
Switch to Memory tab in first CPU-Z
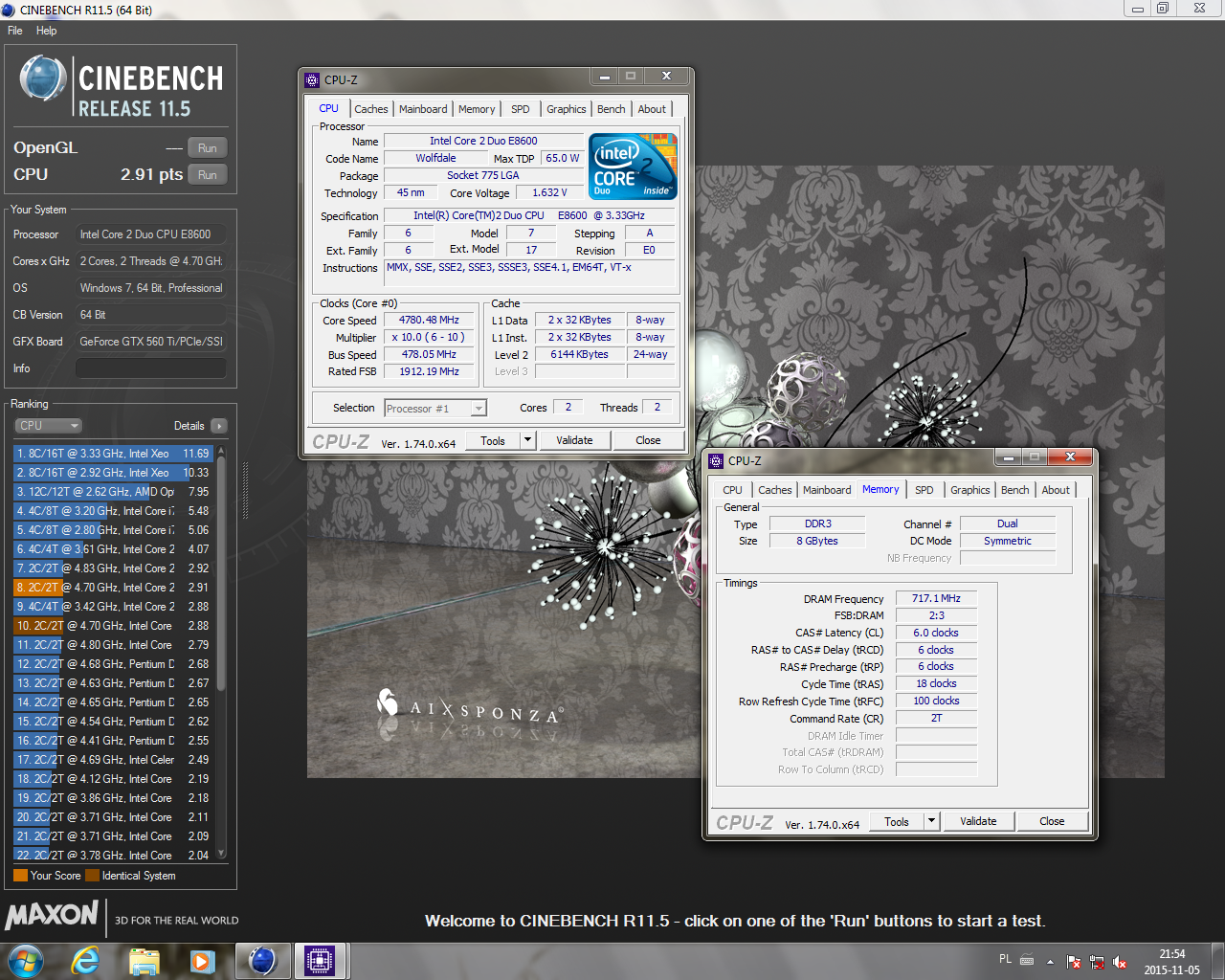tap(477, 109)
